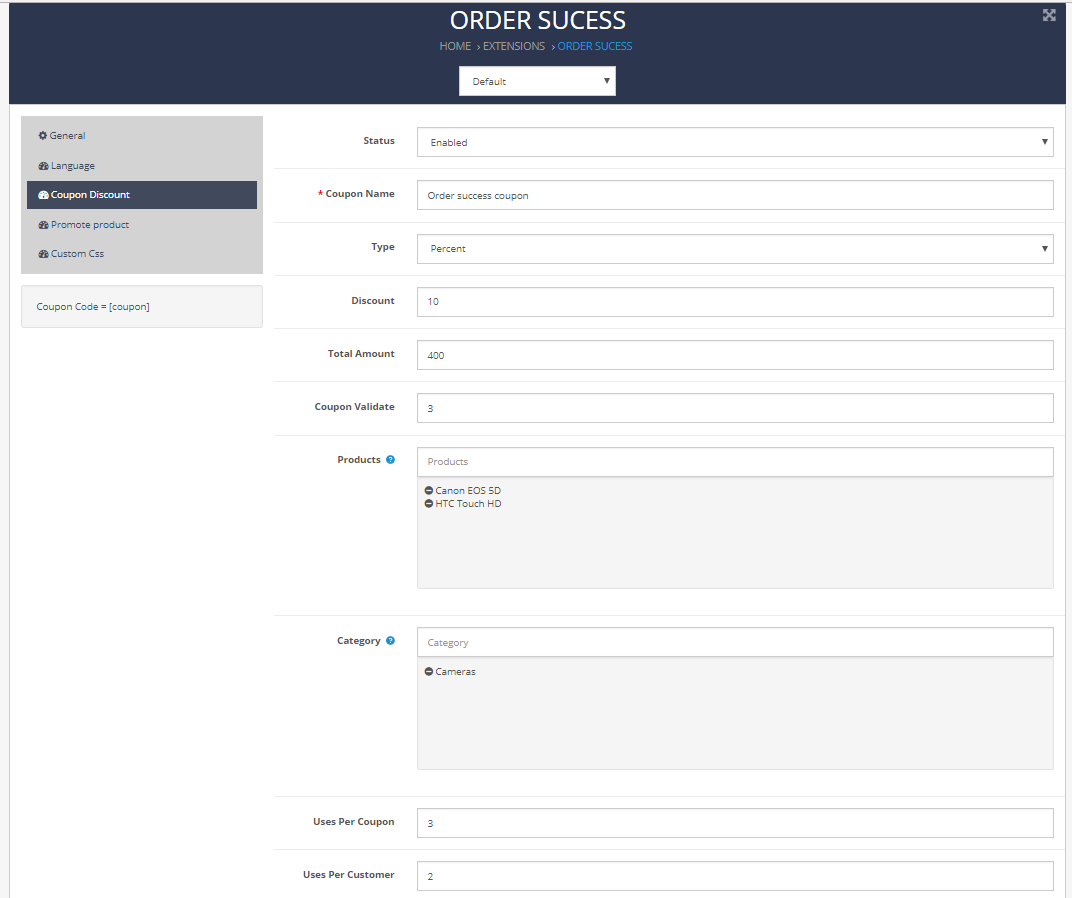The height and width of the screenshot is (898, 1072).
Task: Click the fullscreen expand icon at top right
Action: click(x=1049, y=15)
